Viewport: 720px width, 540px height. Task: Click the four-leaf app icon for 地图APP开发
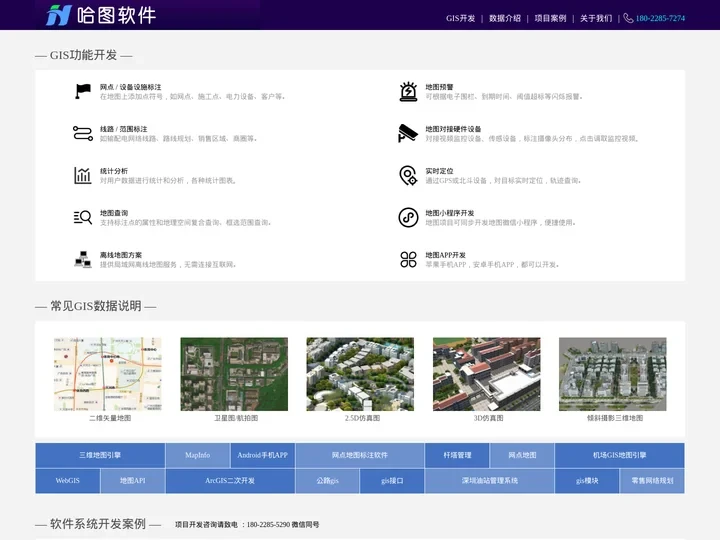(x=408, y=259)
